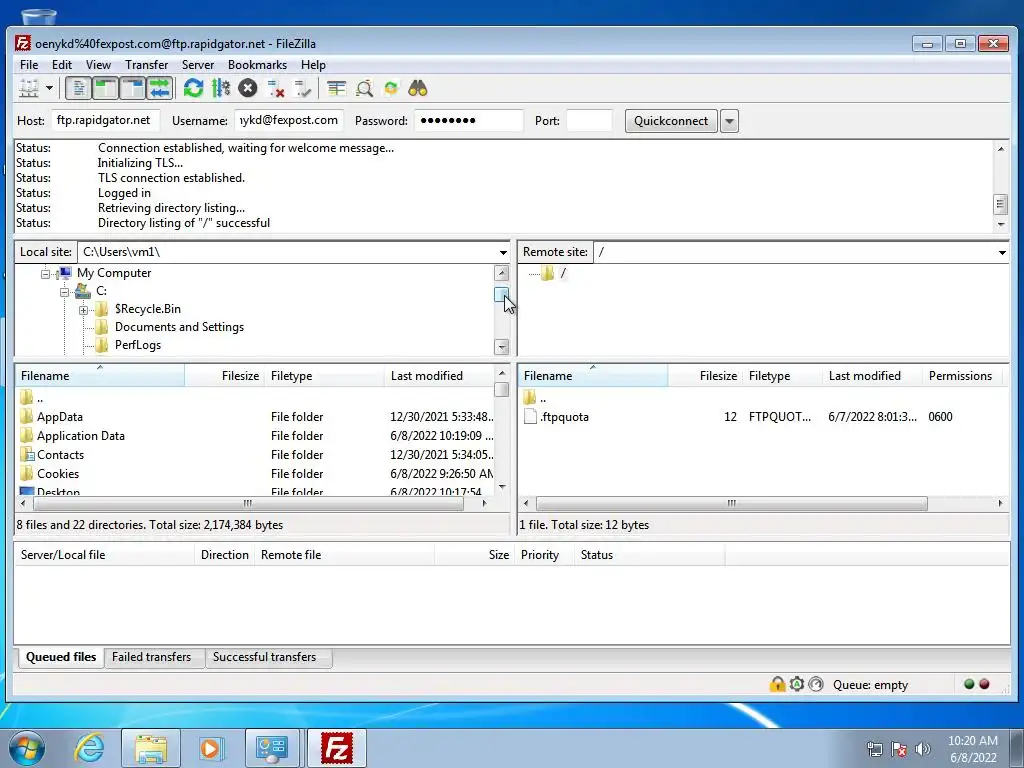Click the speed limits status bar icon

pyautogui.click(x=816, y=684)
